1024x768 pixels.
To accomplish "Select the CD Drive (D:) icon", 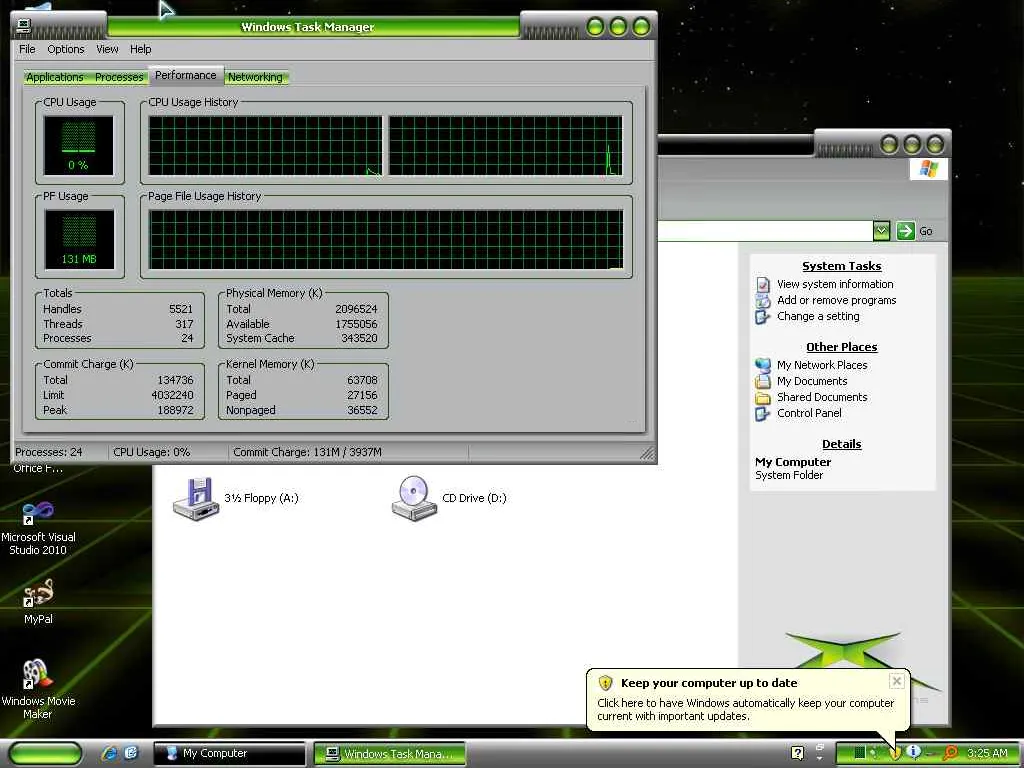I will (x=414, y=498).
